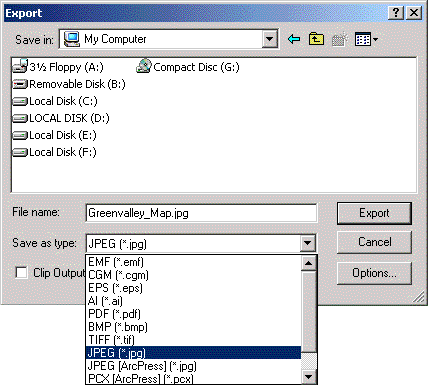
Task: Go up one folder level
Action: click(316, 39)
